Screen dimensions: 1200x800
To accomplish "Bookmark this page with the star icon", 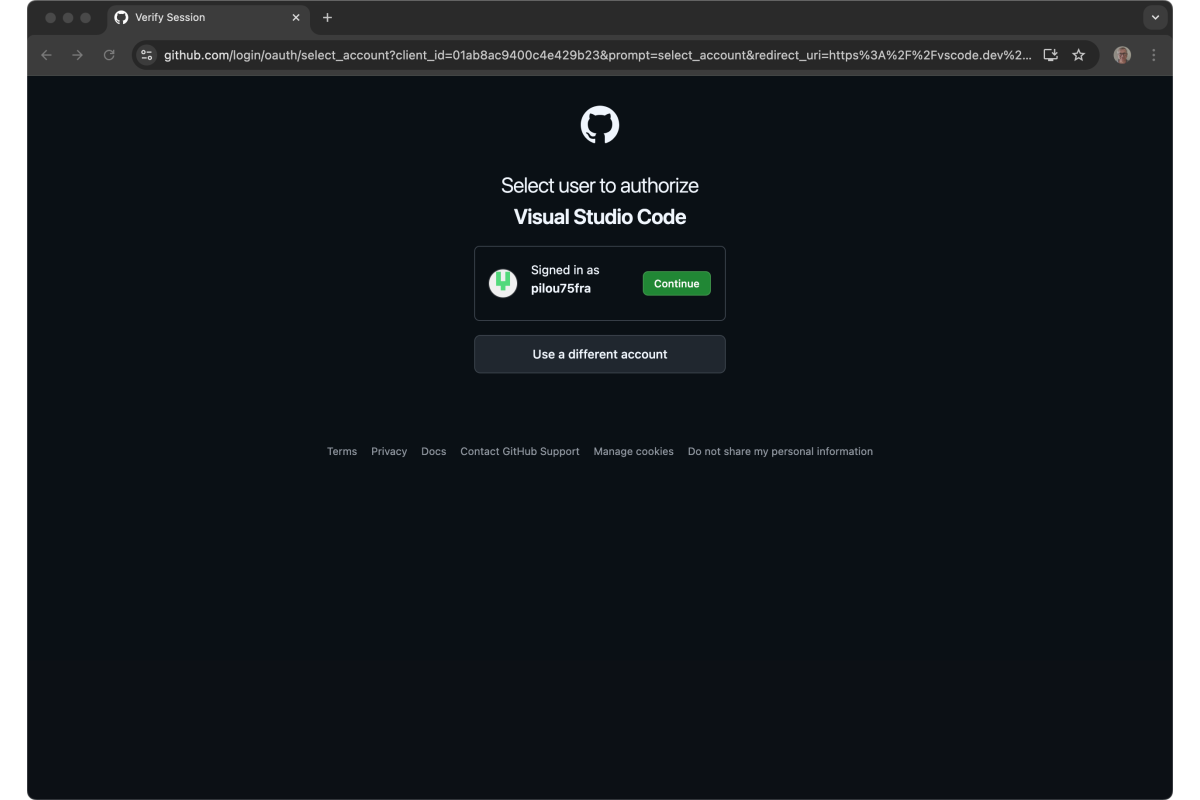I will pyautogui.click(x=1079, y=55).
